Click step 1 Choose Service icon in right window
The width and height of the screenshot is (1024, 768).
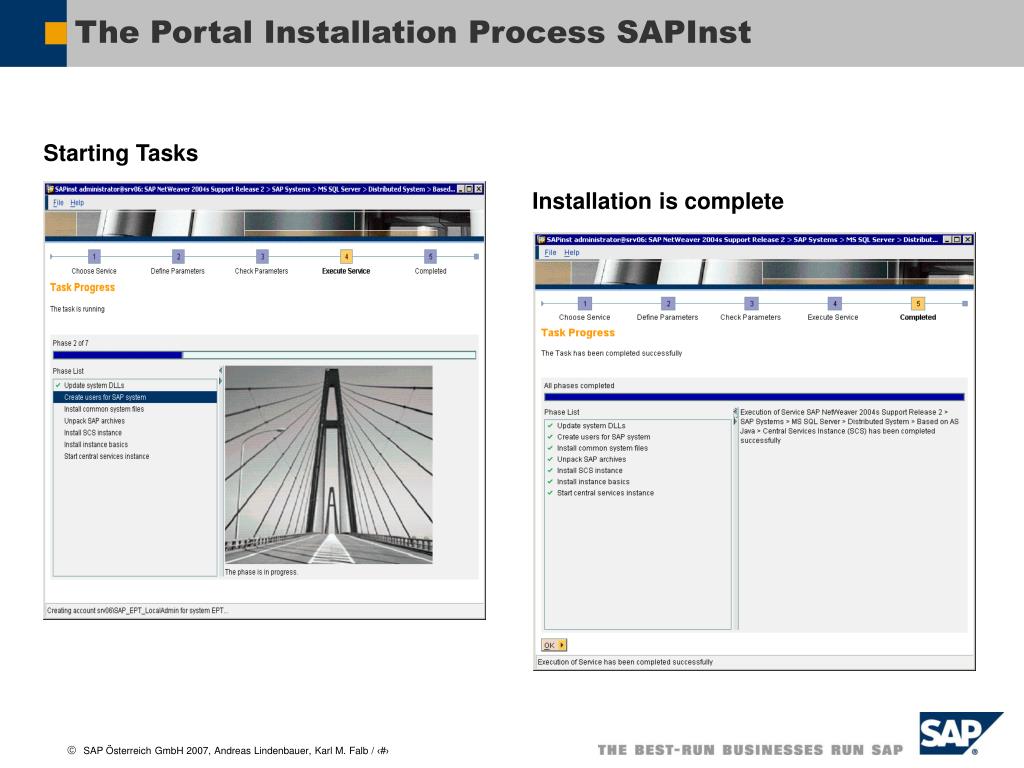pyautogui.click(x=585, y=304)
